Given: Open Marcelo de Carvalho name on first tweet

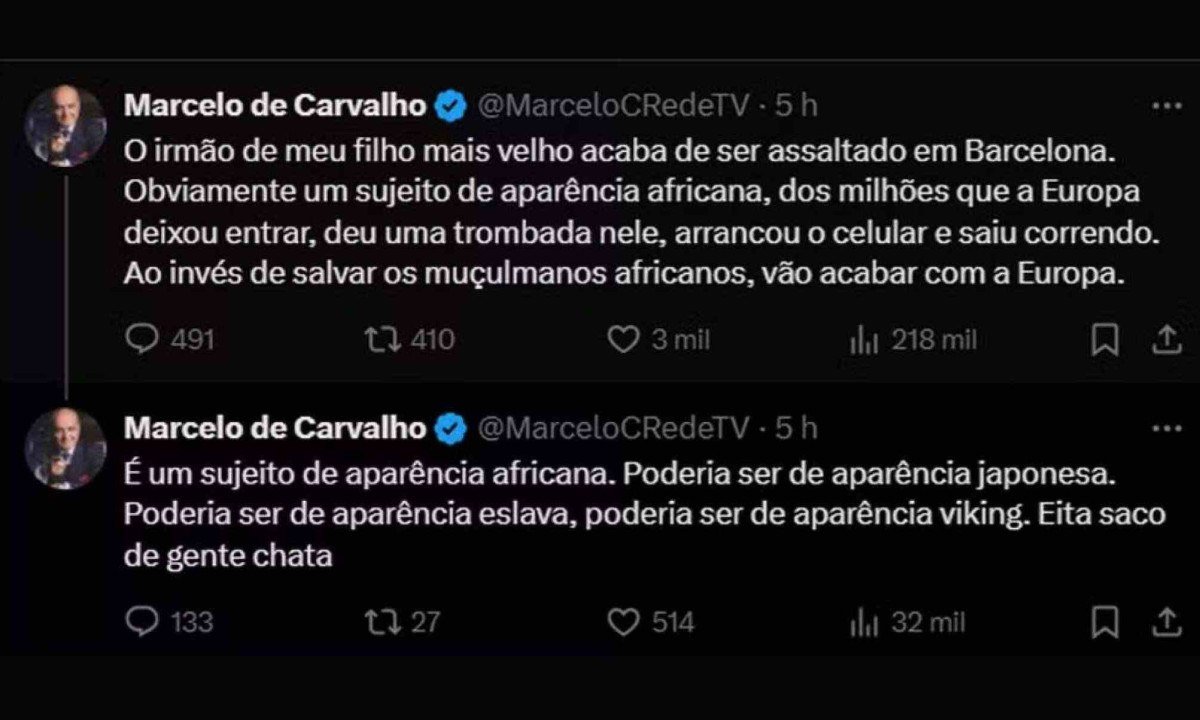Looking at the screenshot, I should tap(274, 106).
